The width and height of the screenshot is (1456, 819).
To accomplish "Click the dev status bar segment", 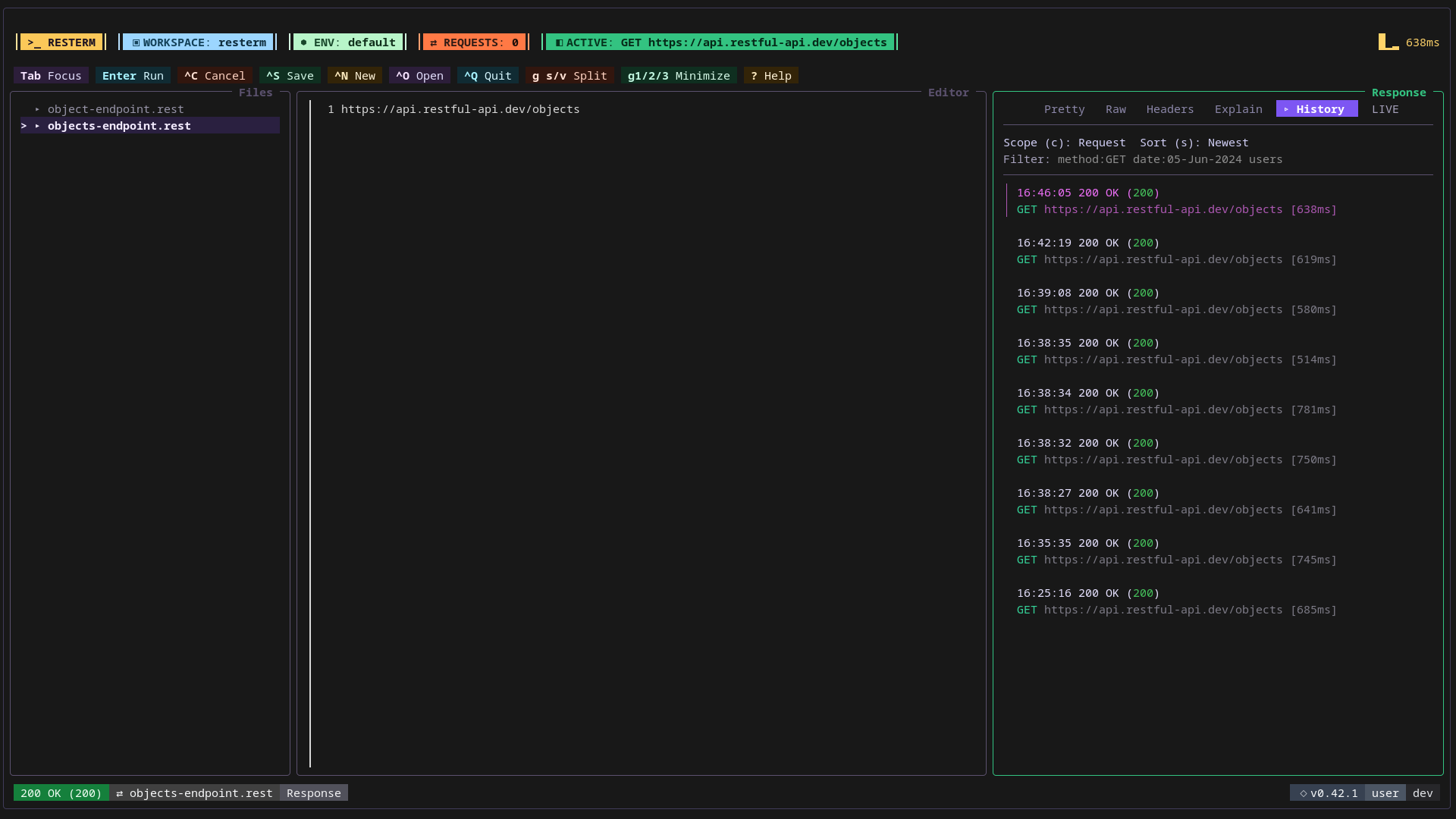I will (1423, 793).
